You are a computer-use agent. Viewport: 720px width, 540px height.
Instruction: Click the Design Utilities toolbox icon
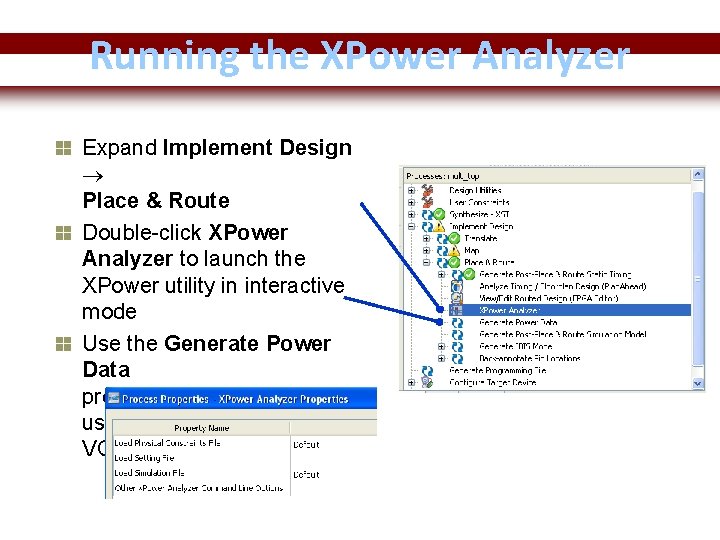(428, 190)
